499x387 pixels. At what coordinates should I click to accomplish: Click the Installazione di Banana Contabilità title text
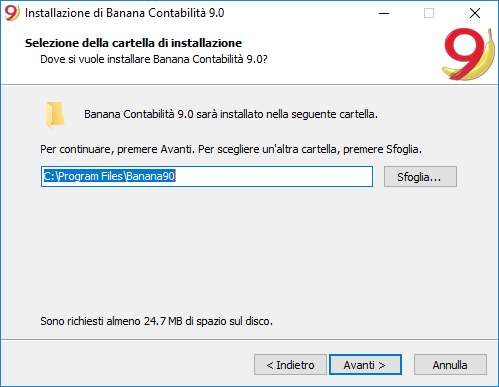click(124, 13)
